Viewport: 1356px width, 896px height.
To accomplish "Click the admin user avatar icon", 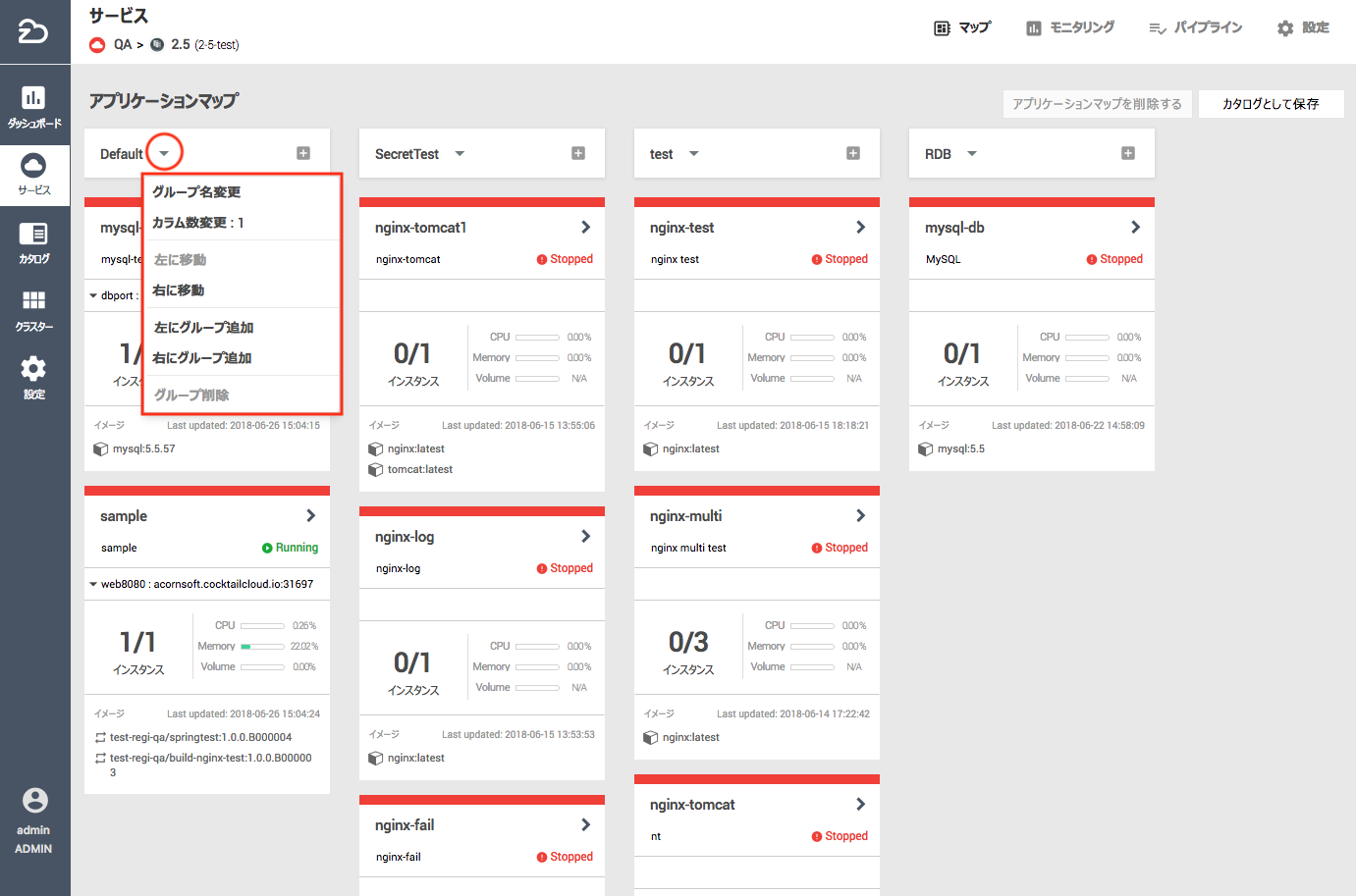I will 34,801.
